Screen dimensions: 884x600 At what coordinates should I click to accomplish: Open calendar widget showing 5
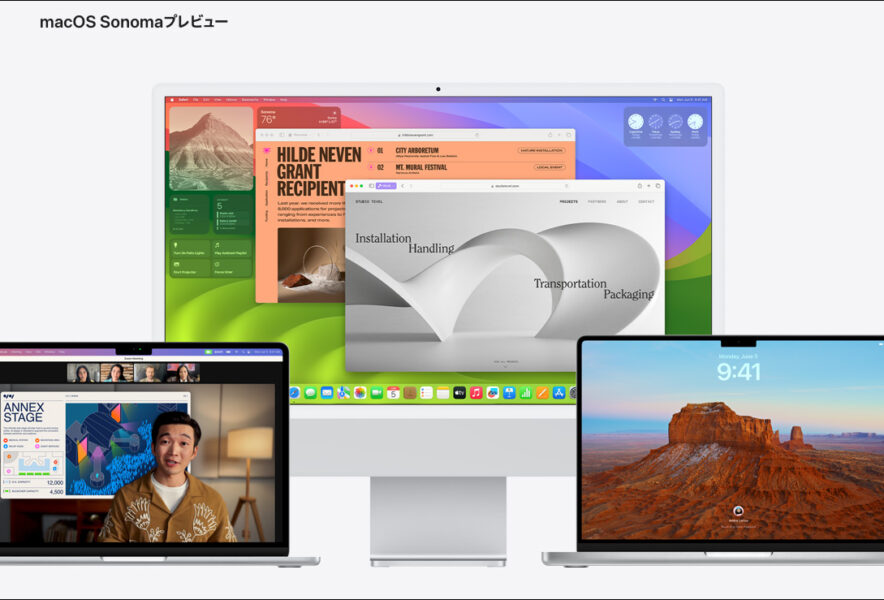(232, 213)
